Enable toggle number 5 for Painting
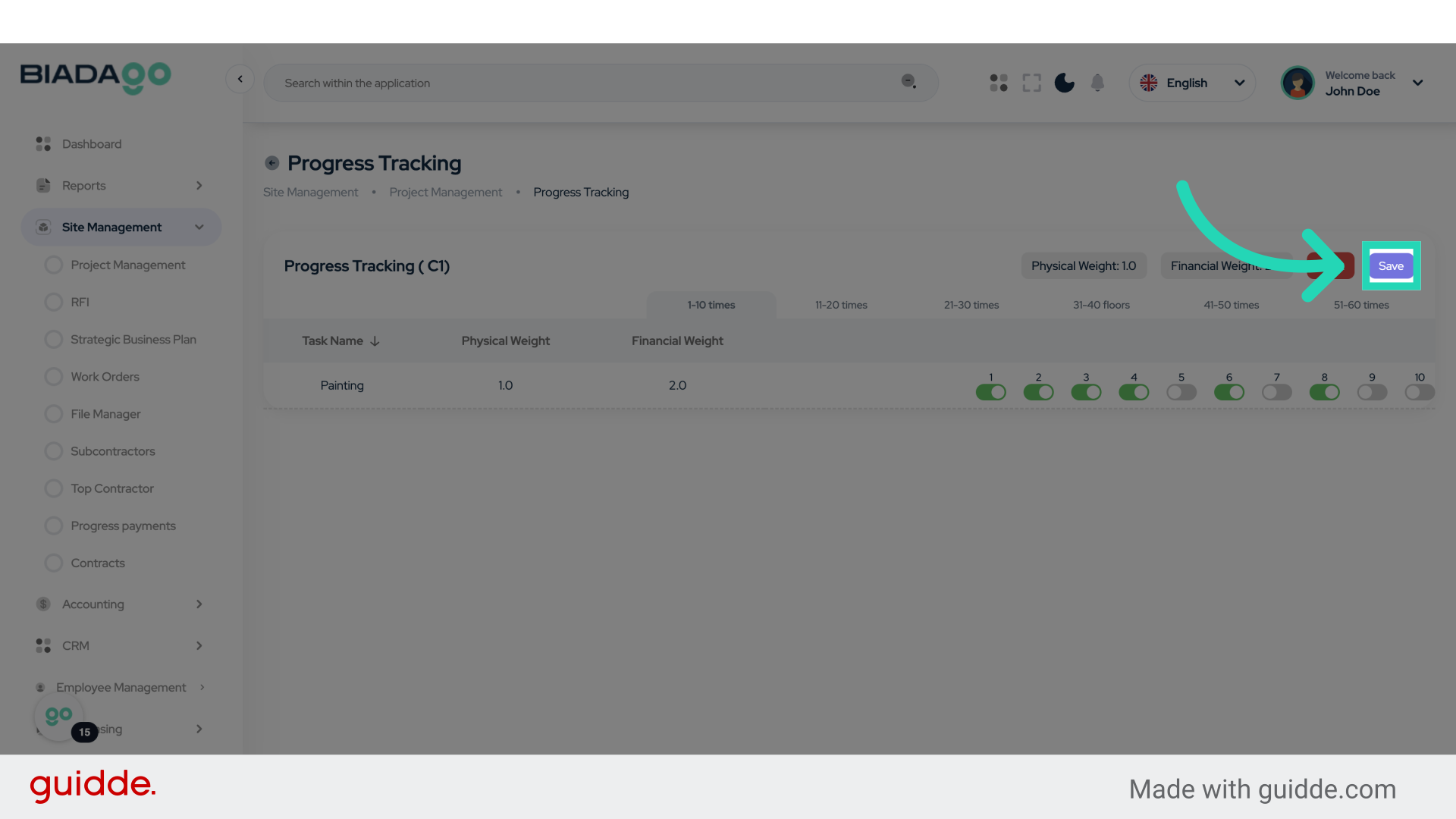The image size is (1456, 819). pyautogui.click(x=1181, y=392)
